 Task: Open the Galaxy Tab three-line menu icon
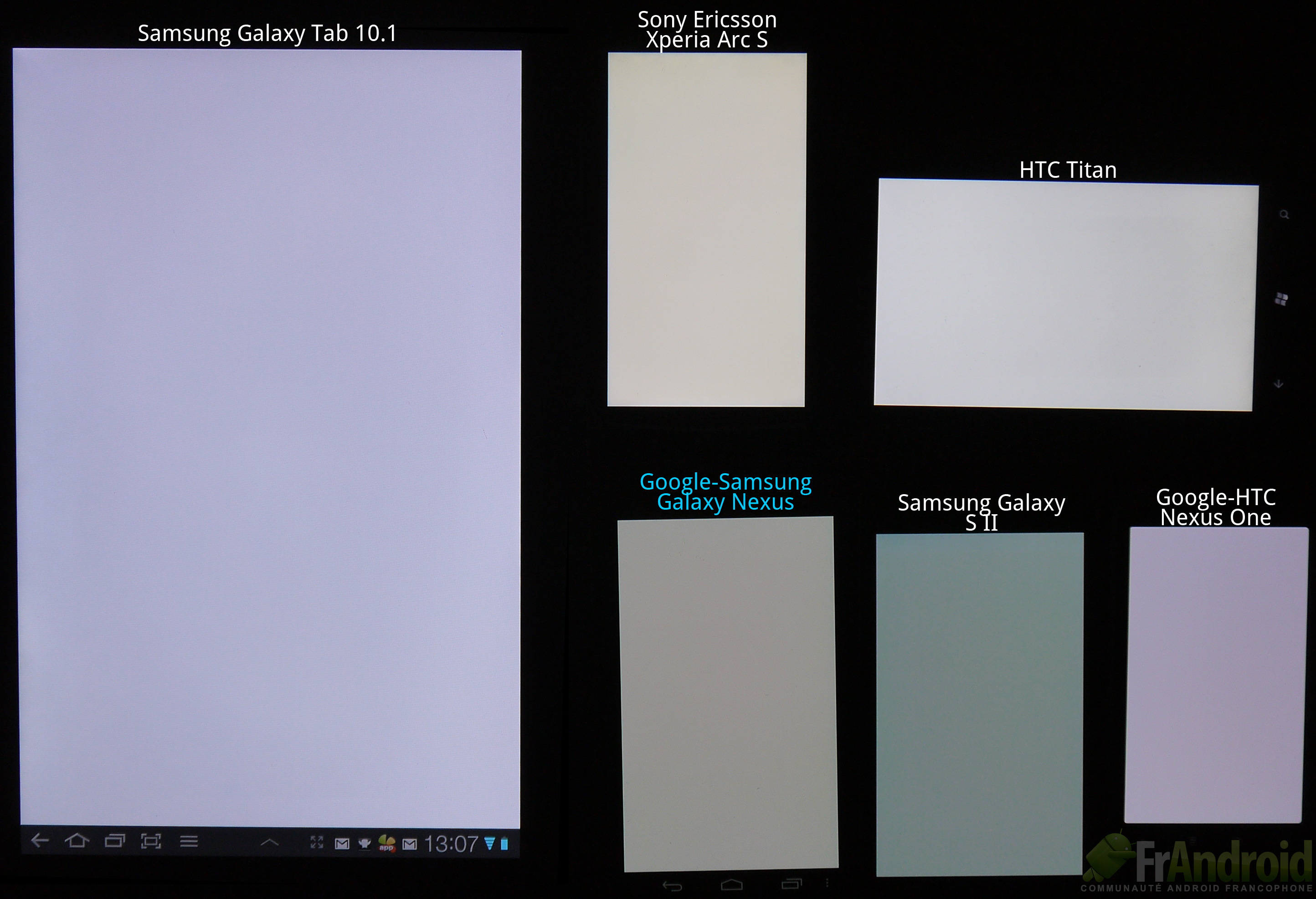189,842
